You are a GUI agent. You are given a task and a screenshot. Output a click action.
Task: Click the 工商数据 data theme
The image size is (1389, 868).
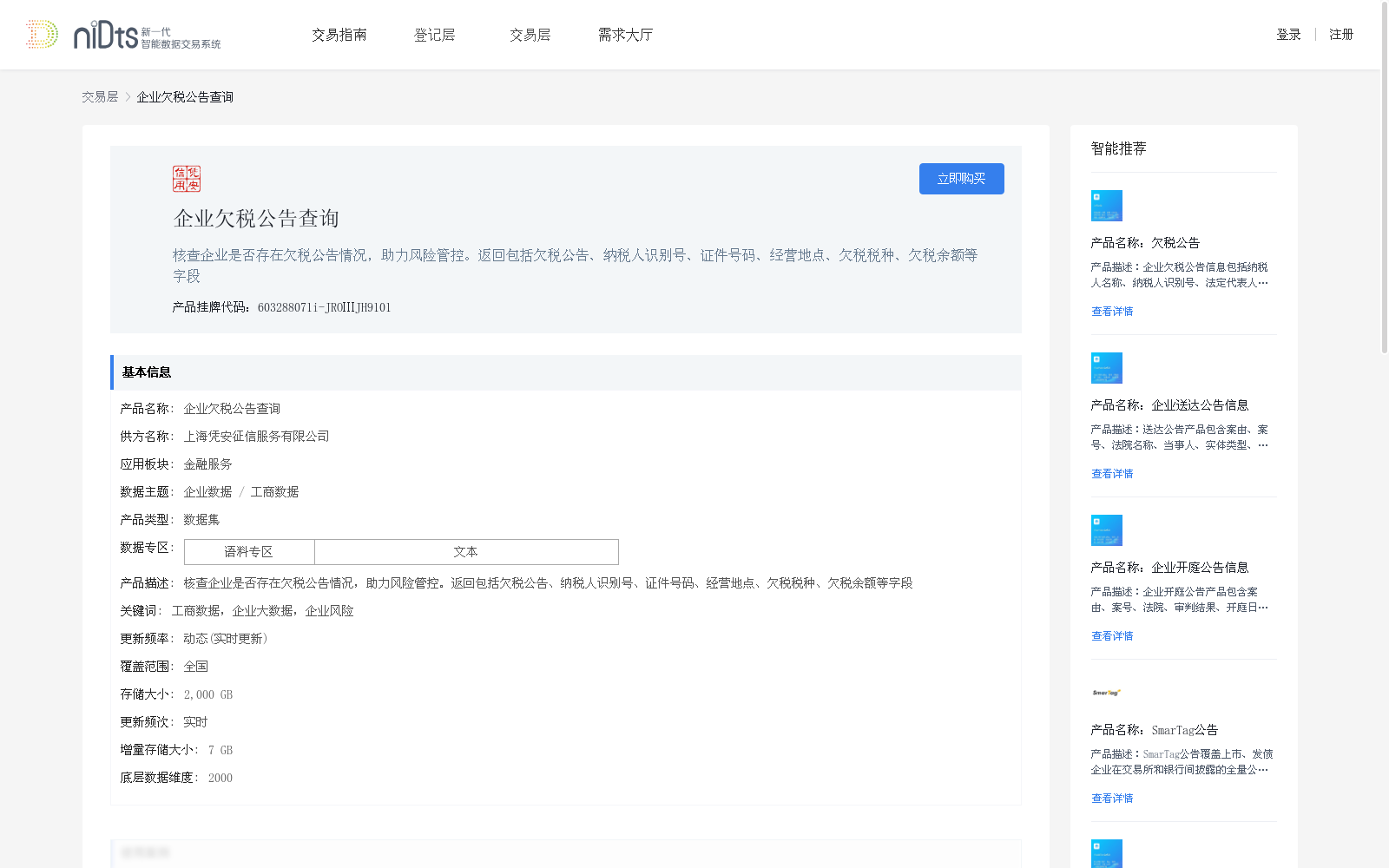tap(274, 492)
